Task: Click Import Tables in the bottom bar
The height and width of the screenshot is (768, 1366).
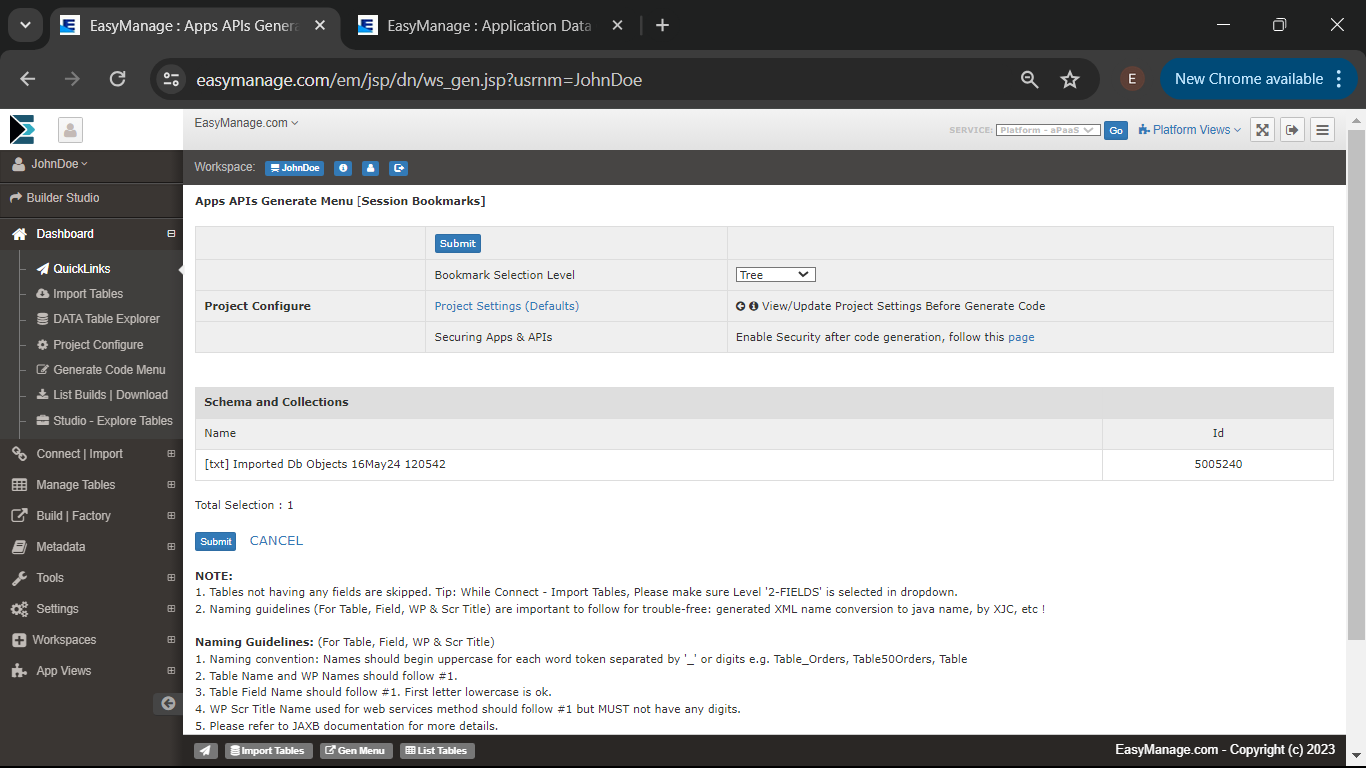Action: (x=267, y=750)
